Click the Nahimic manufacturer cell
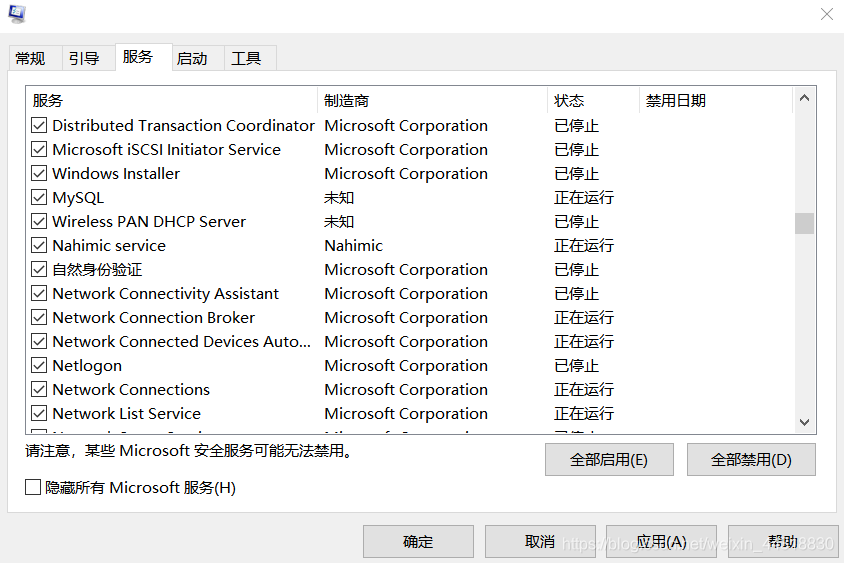 354,245
